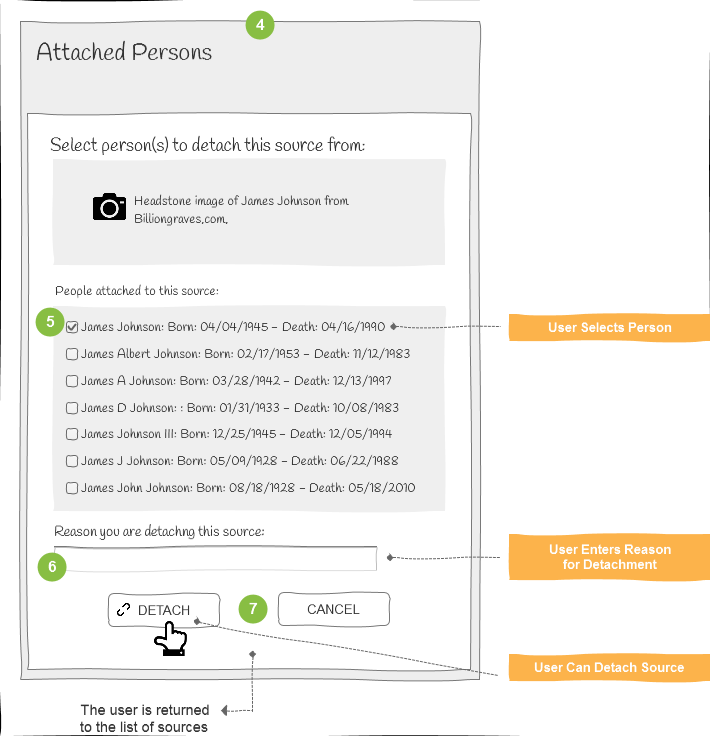Click the camera icon beside the headstone source
The height and width of the screenshot is (736, 710).
click(x=109, y=207)
